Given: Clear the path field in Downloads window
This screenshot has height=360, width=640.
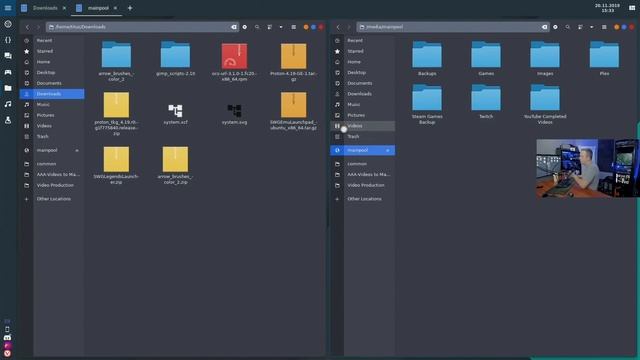Looking at the screenshot, I should [x=234, y=27].
